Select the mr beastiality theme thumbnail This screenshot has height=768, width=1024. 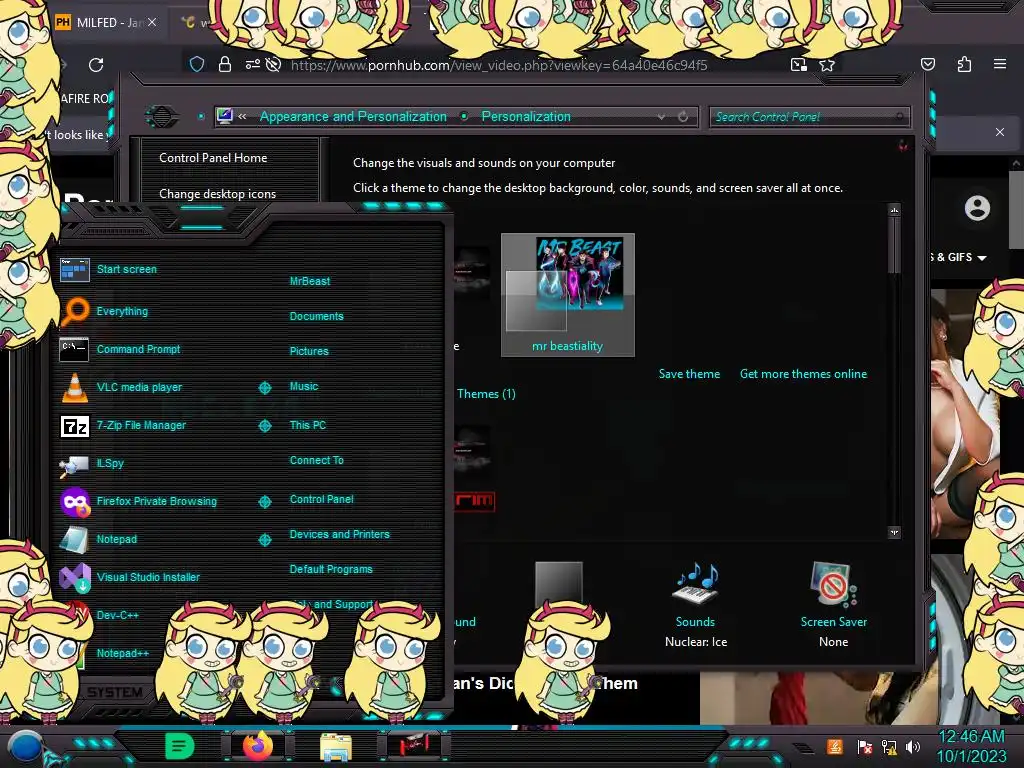[x=568, y=295]
